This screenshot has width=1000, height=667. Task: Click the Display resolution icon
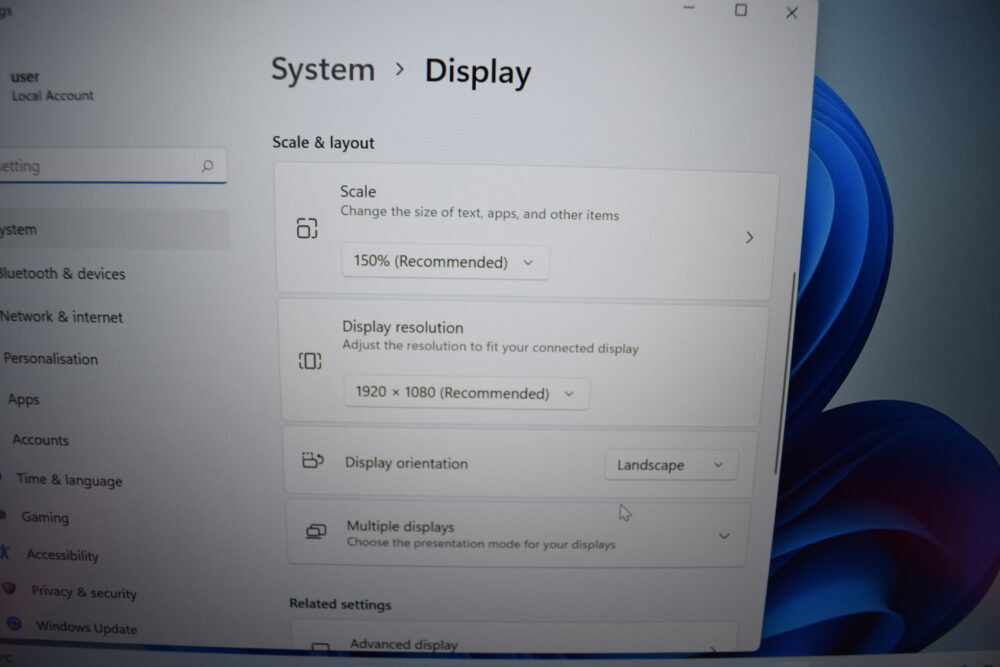point(310,361)
